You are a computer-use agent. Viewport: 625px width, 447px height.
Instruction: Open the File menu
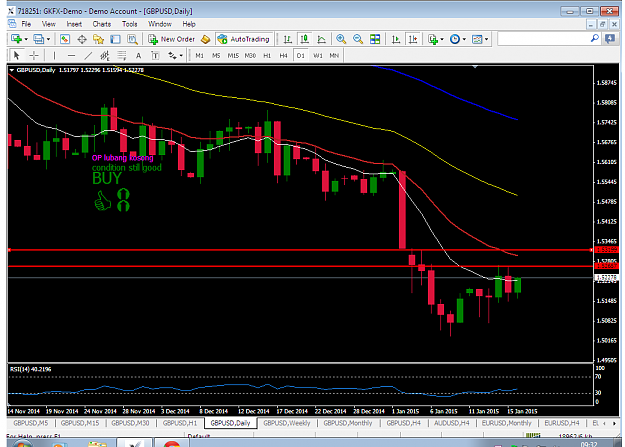tap(26, 24)
